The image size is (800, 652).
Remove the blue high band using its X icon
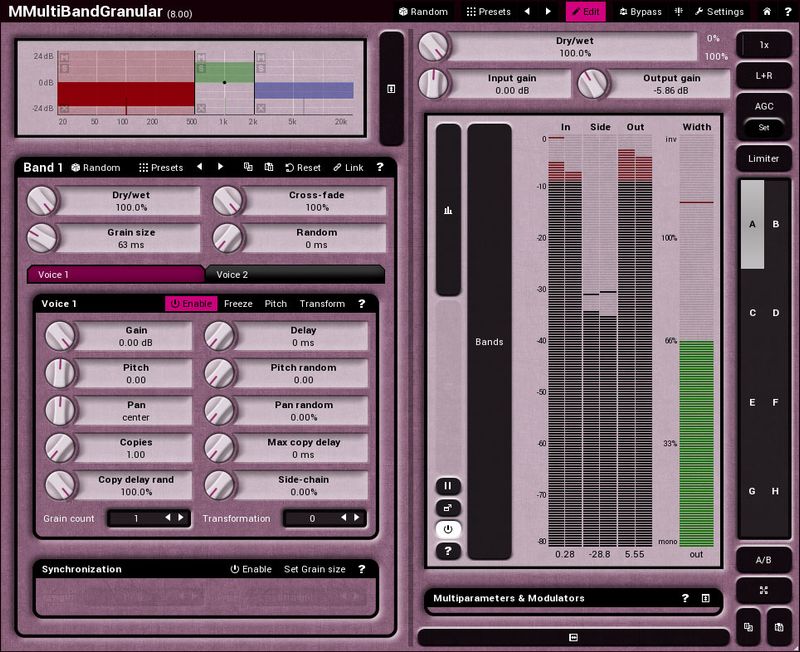[261, 108]
